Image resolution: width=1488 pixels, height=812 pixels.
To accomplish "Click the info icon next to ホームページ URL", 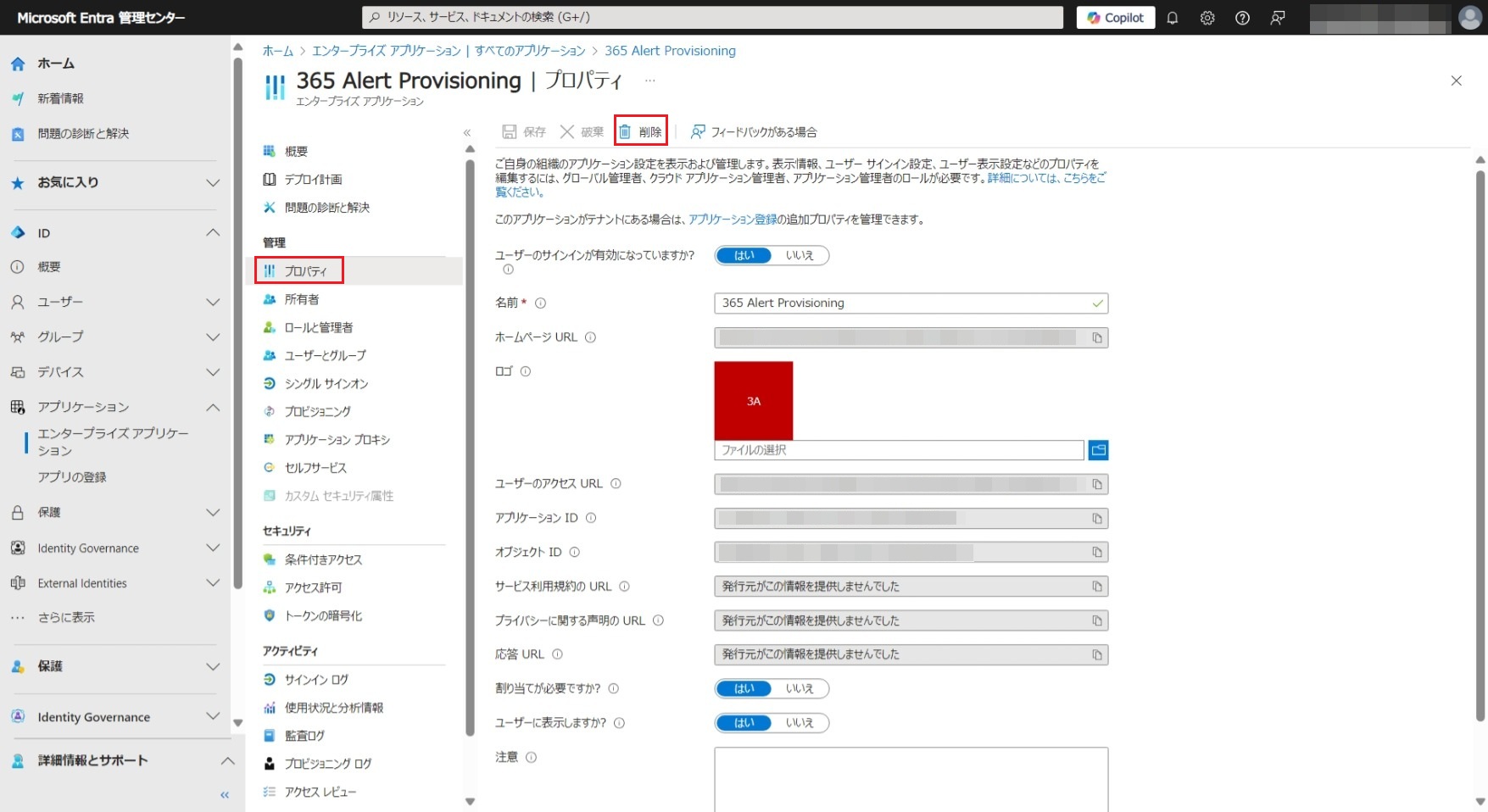I will click(x=591, y=337).
